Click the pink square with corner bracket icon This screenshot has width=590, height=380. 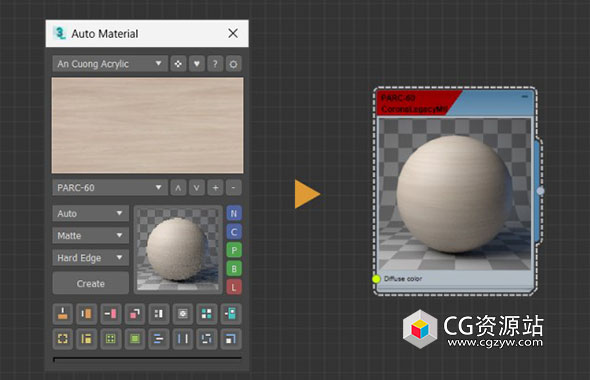coord(135,314)
